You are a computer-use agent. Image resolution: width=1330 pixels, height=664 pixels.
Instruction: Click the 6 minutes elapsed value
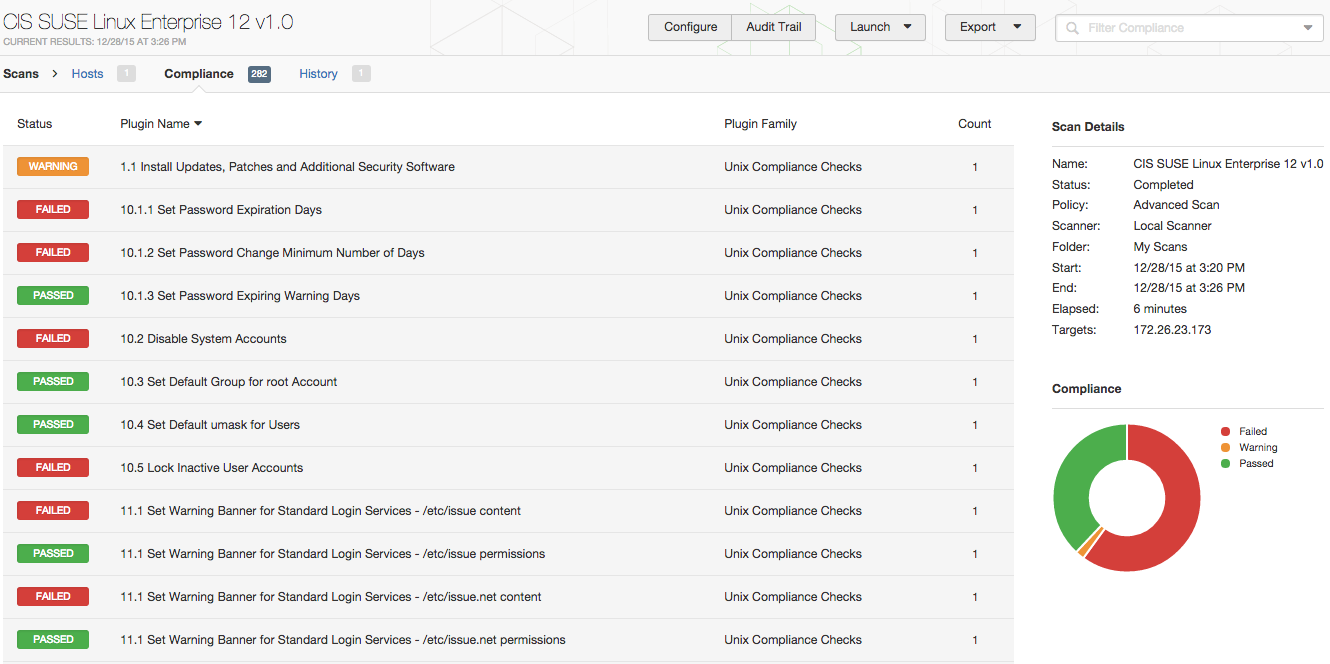pyautogui.click(x=1160, y=309)
